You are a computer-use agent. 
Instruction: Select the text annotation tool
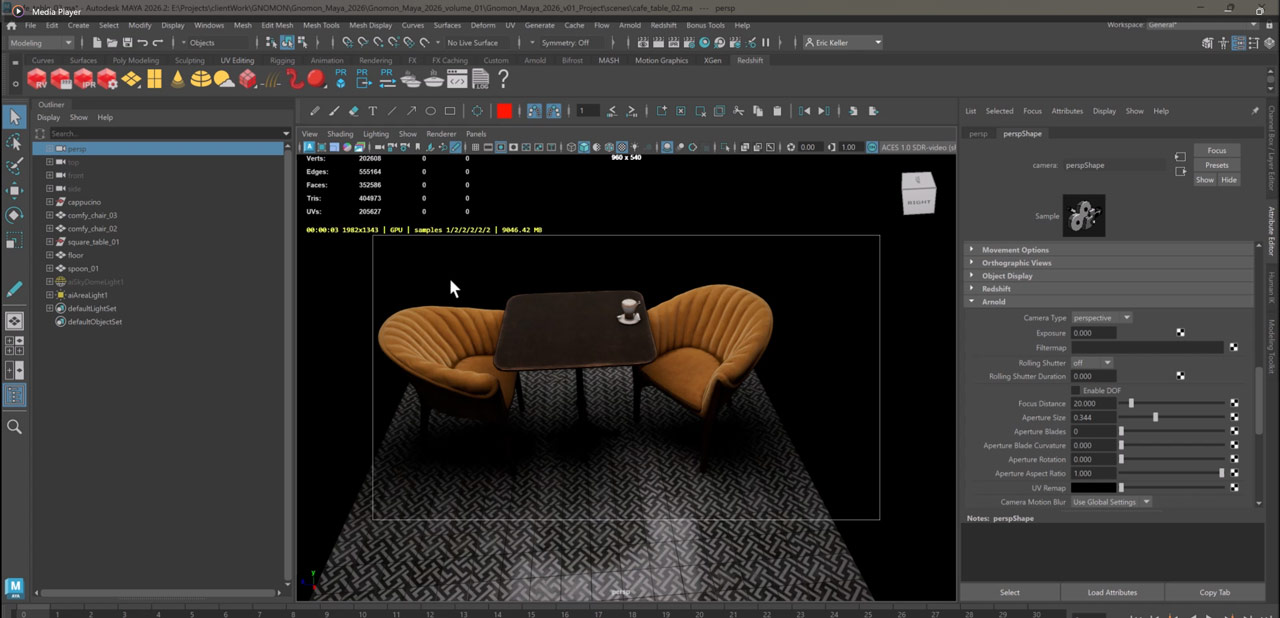(372, 111)
